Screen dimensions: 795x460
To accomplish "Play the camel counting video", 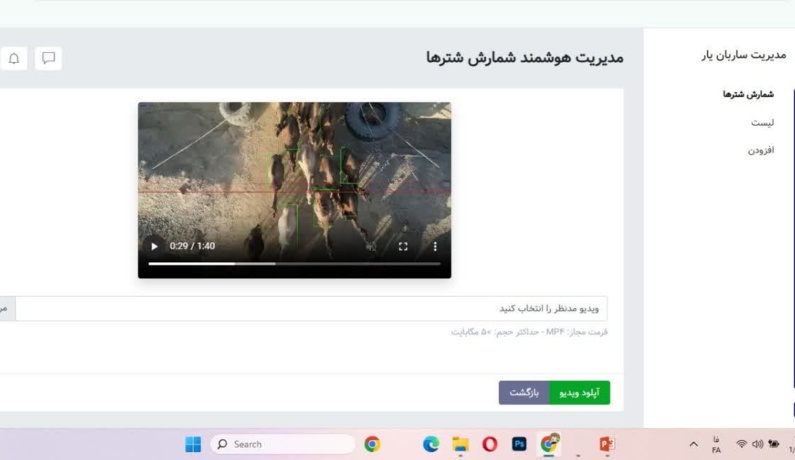I will pyautogui.click(x=154, y=246).
